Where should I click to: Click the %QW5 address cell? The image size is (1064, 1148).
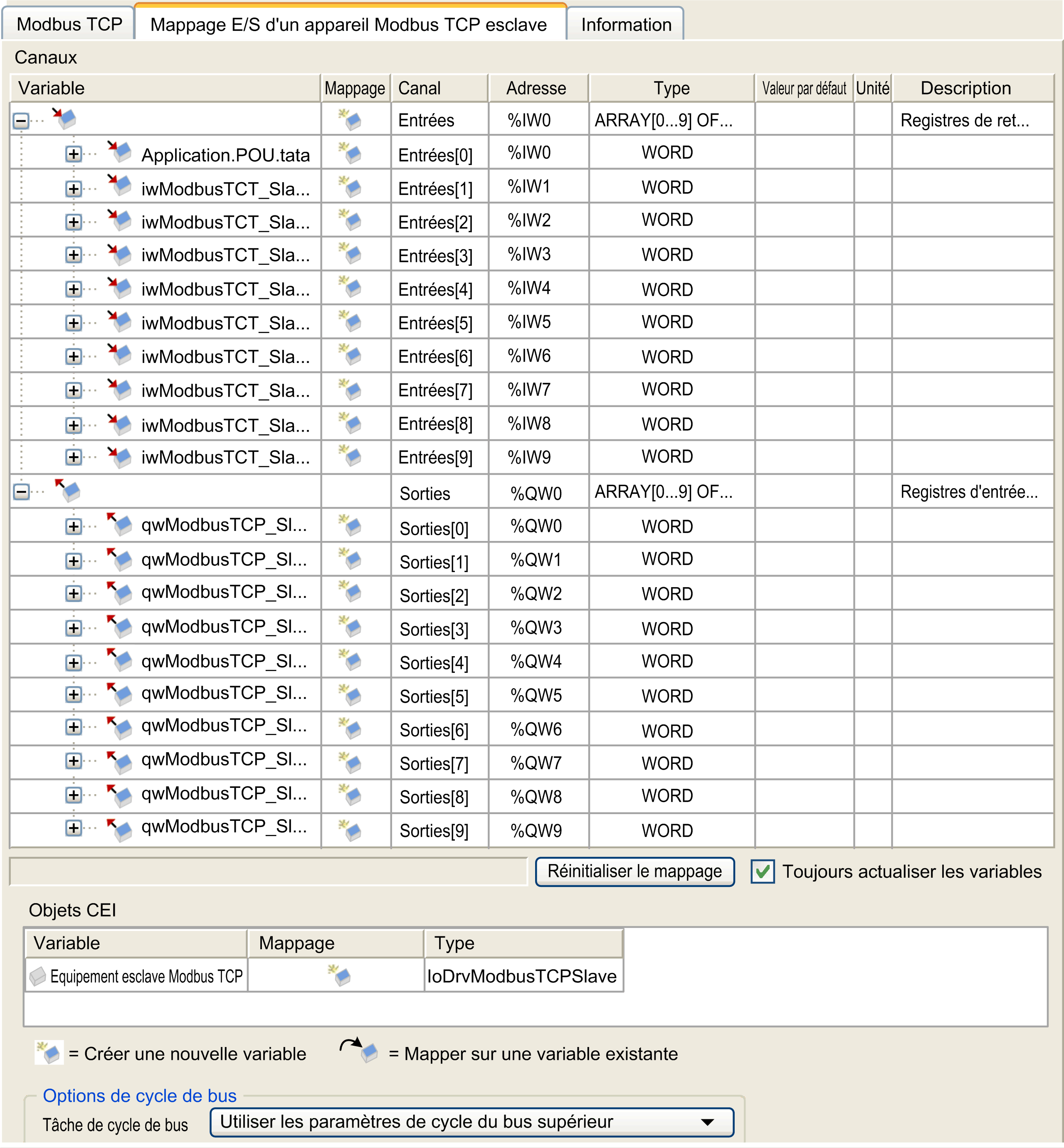coord(538,696)
